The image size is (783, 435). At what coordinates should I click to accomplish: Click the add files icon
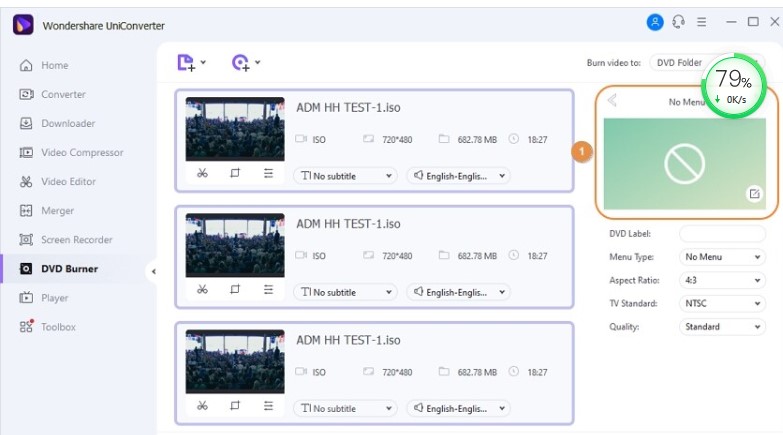[x=186, y=63]
